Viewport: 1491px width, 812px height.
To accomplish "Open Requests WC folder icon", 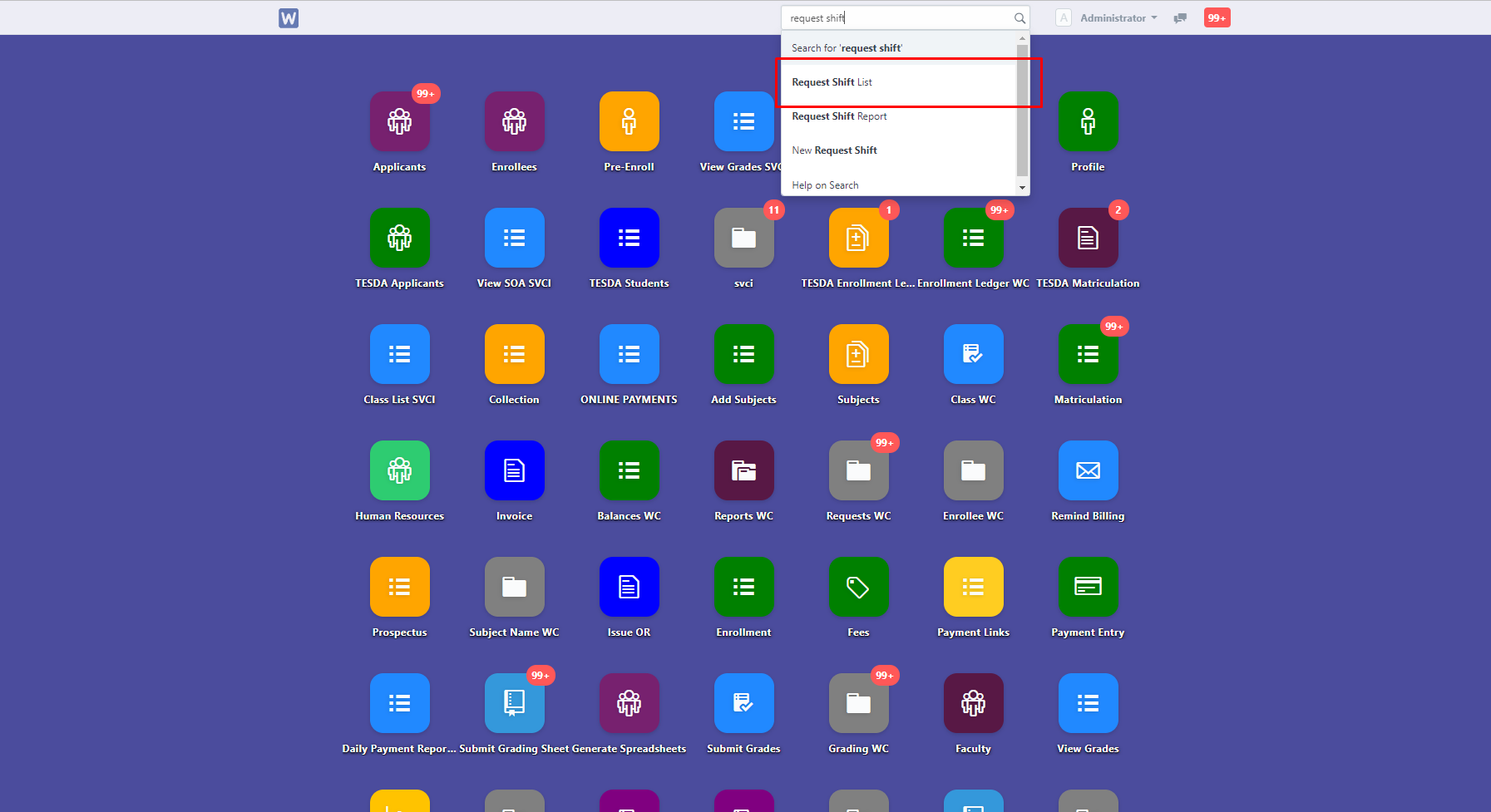I will (859, 470).
